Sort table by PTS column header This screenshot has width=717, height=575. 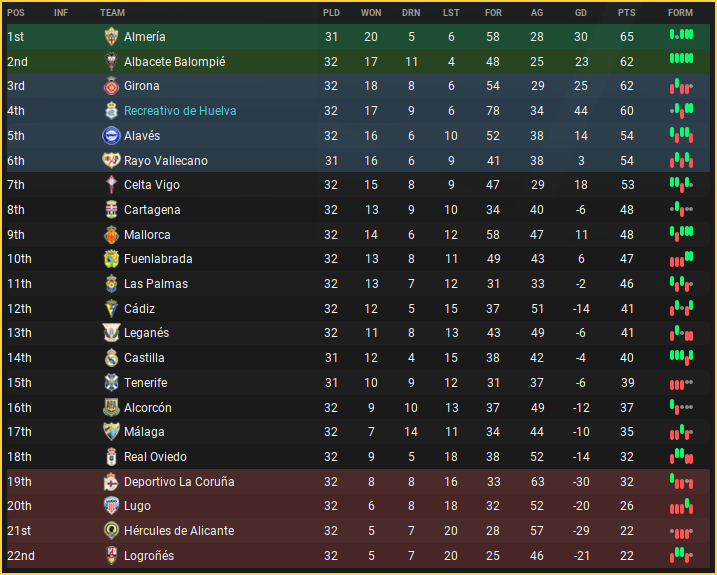[627, 13]
